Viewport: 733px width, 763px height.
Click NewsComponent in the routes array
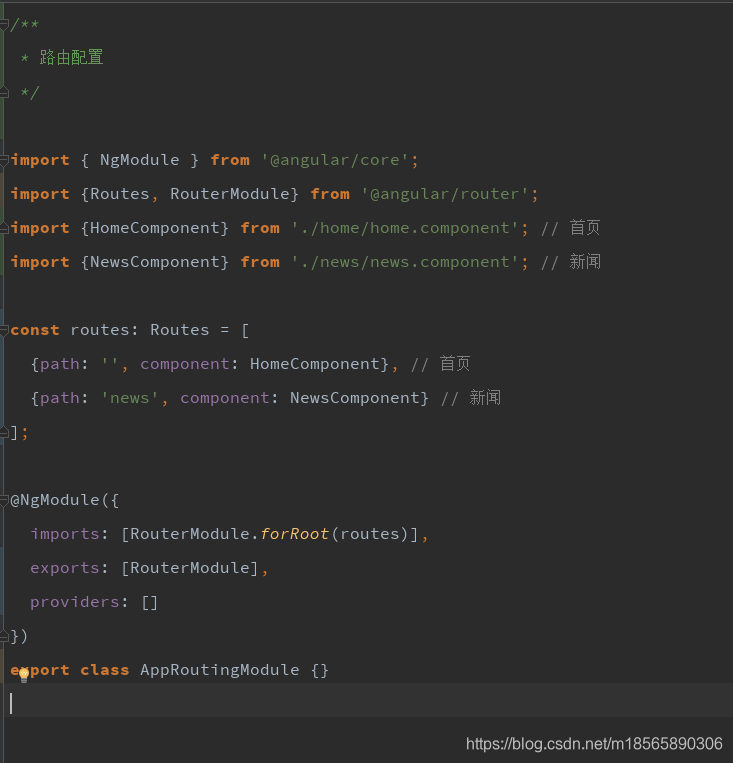click(355, 398)
